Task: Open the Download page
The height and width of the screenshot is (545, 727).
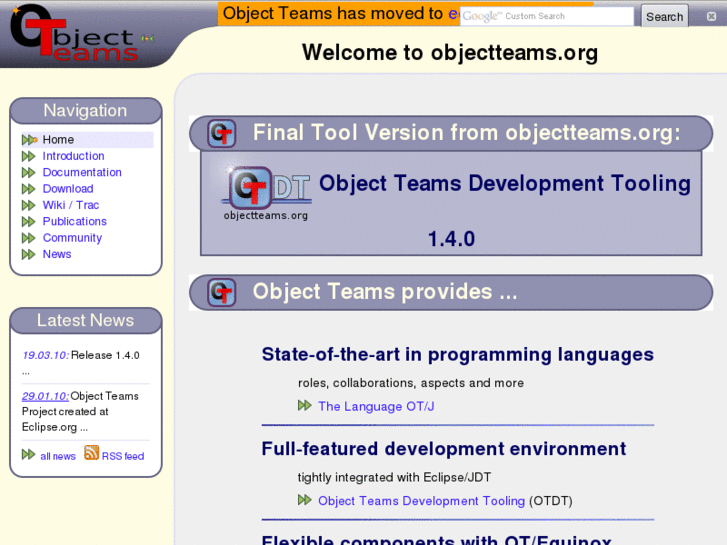Action: pyautogui.click(x=68, y=189)
